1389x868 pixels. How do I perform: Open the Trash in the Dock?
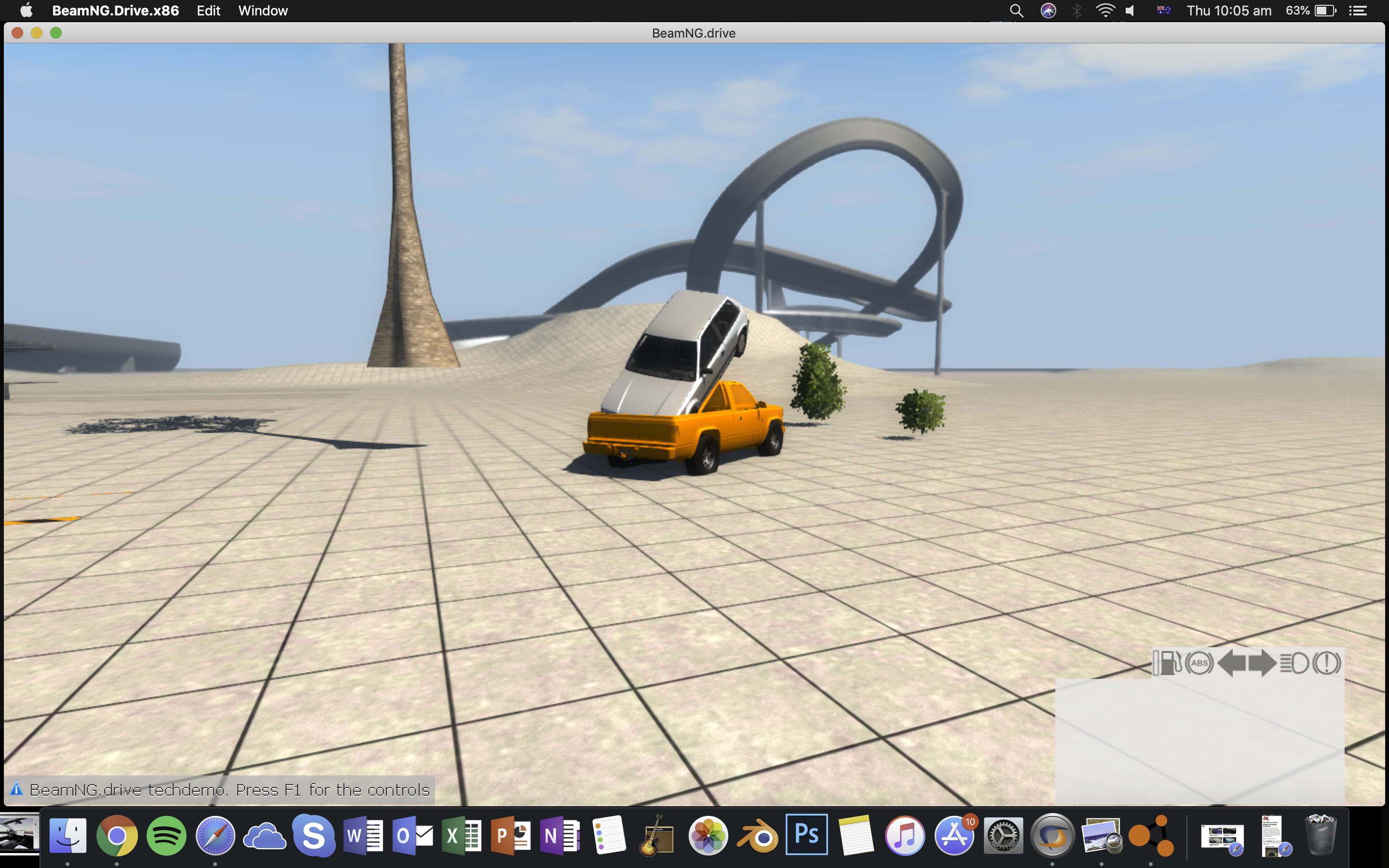pos(1321,836)
